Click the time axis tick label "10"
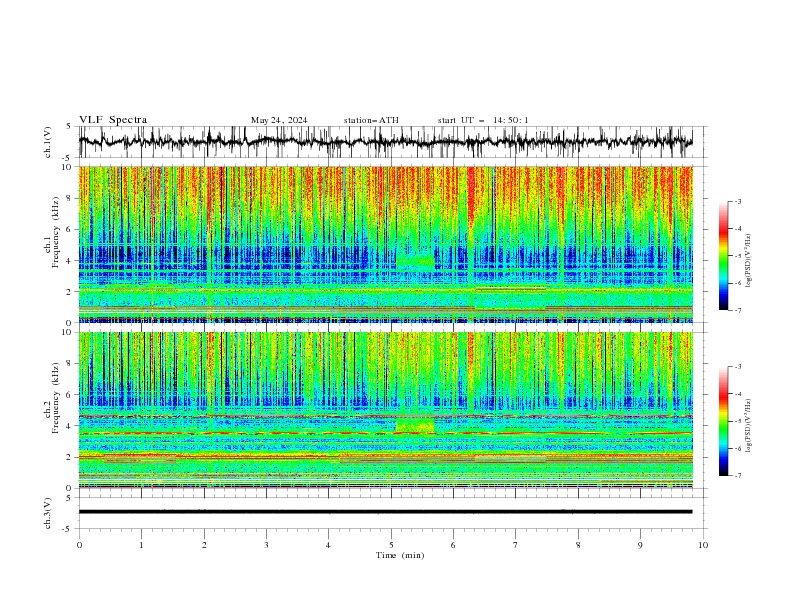The image size is (792, 612). coord(703,545)
